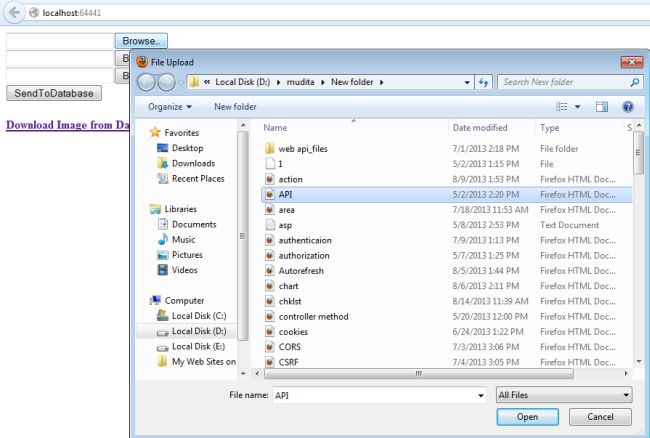Screen dimensions: 650x438
Task: Sort by the Date modified column header
Action: coord(480,128)
